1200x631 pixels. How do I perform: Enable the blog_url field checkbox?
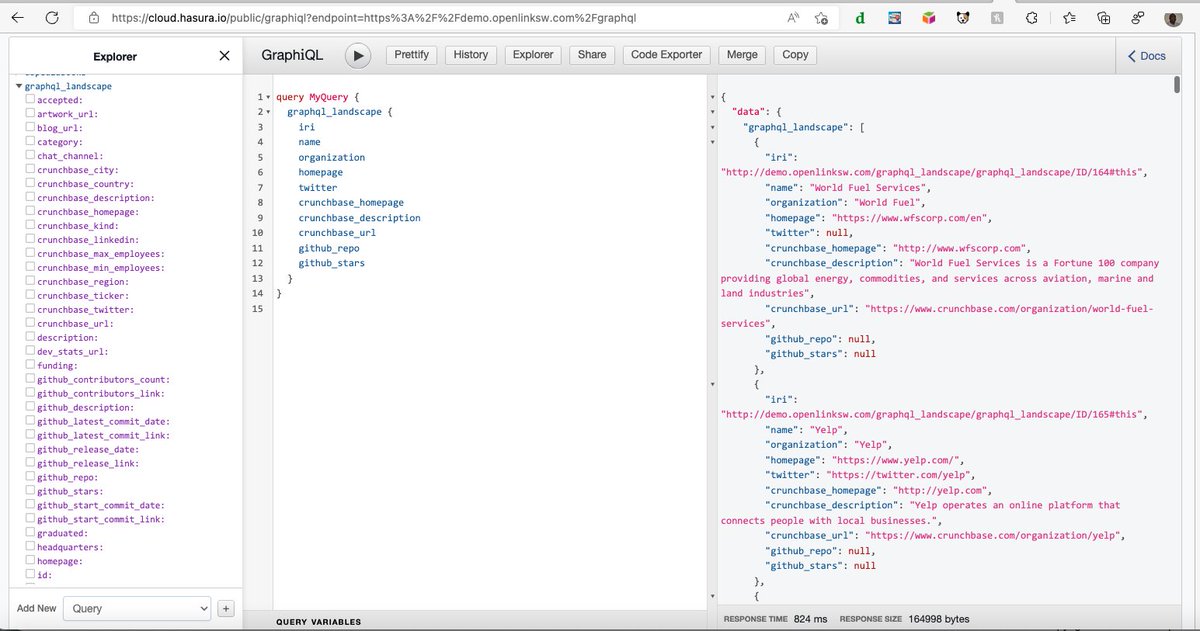(x=31, y=128)
